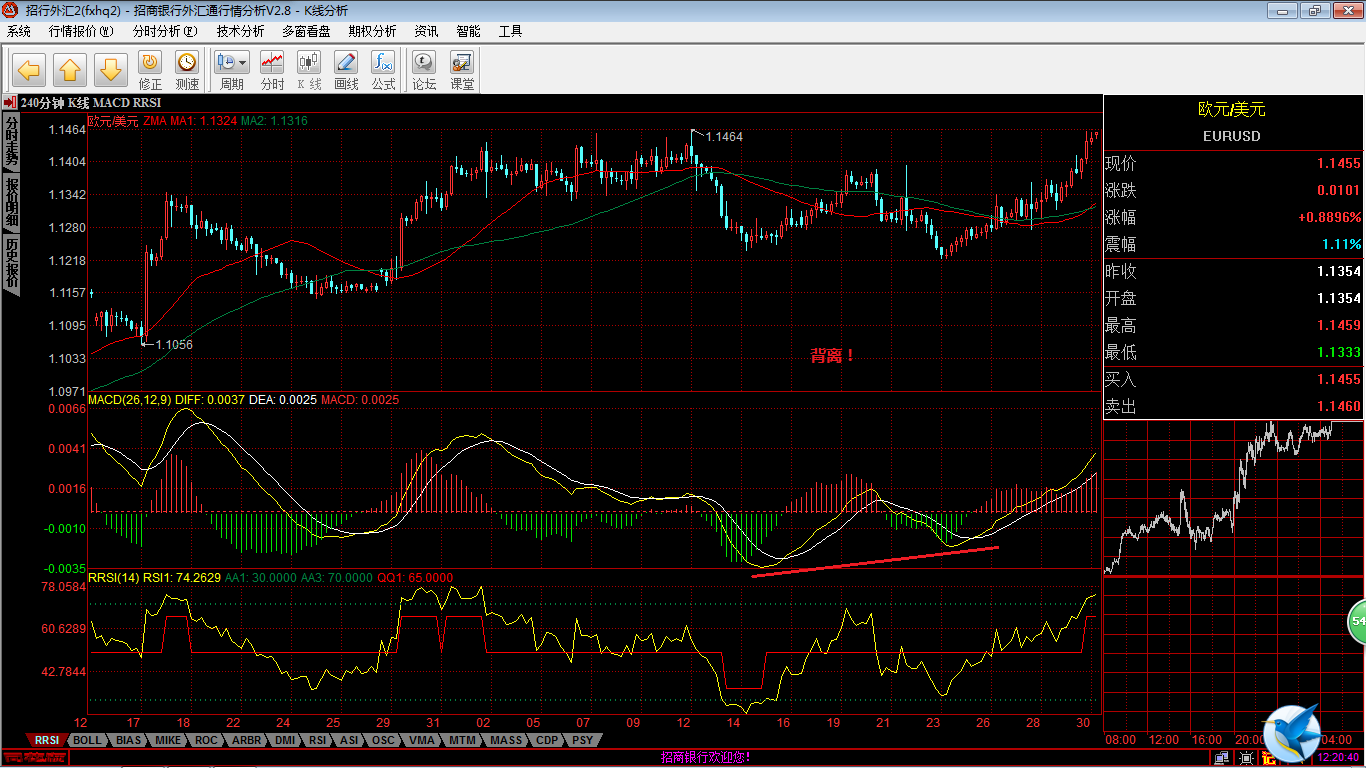Click the app logo in title bar

coord(12,10)
